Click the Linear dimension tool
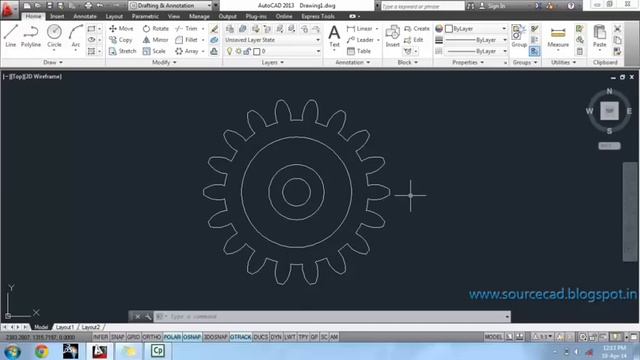The height and width of the screenshot is (360, 640). pyautogui.click(x=360, y=29)
